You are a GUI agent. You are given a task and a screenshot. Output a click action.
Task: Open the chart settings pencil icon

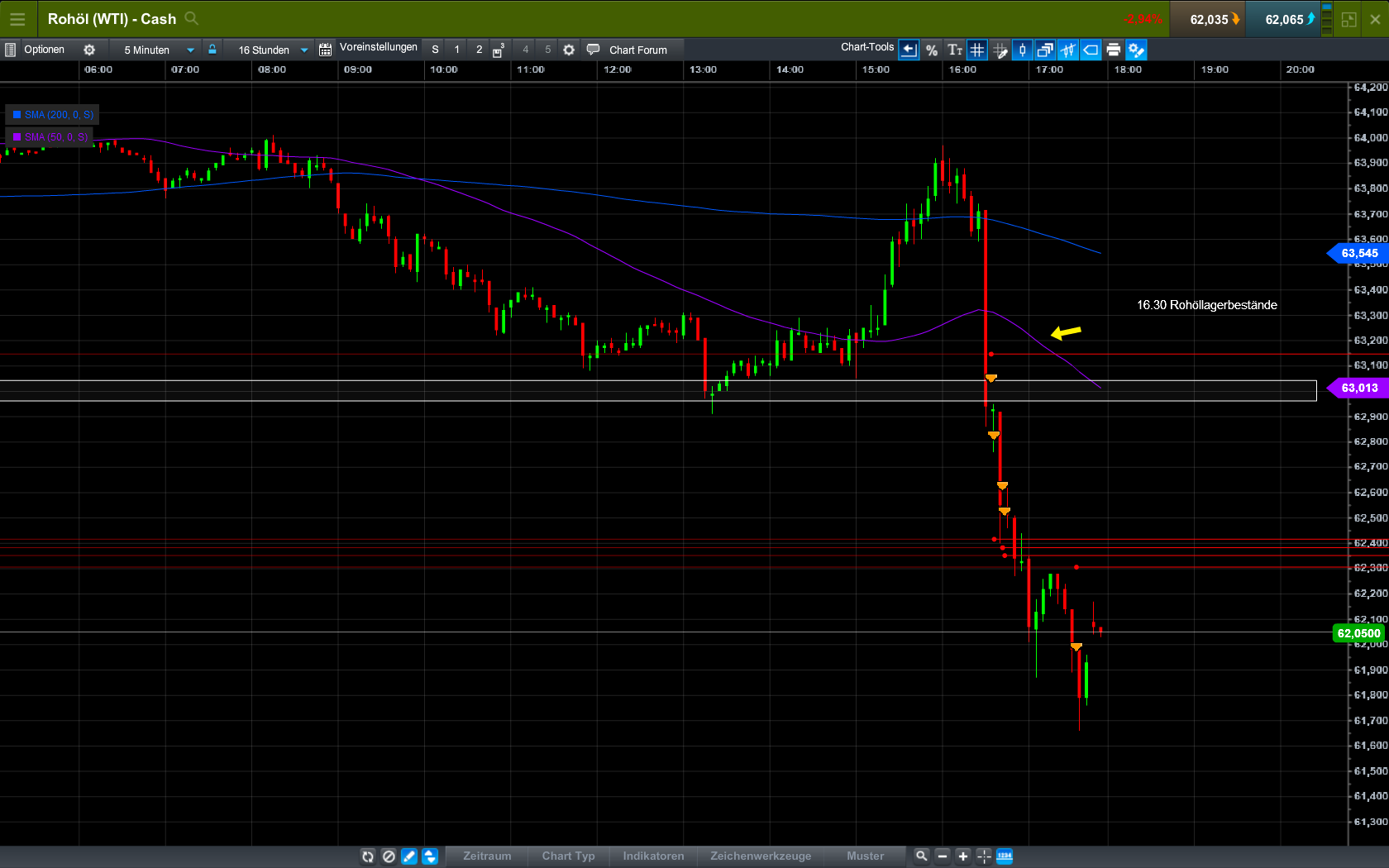[1136, 50]
